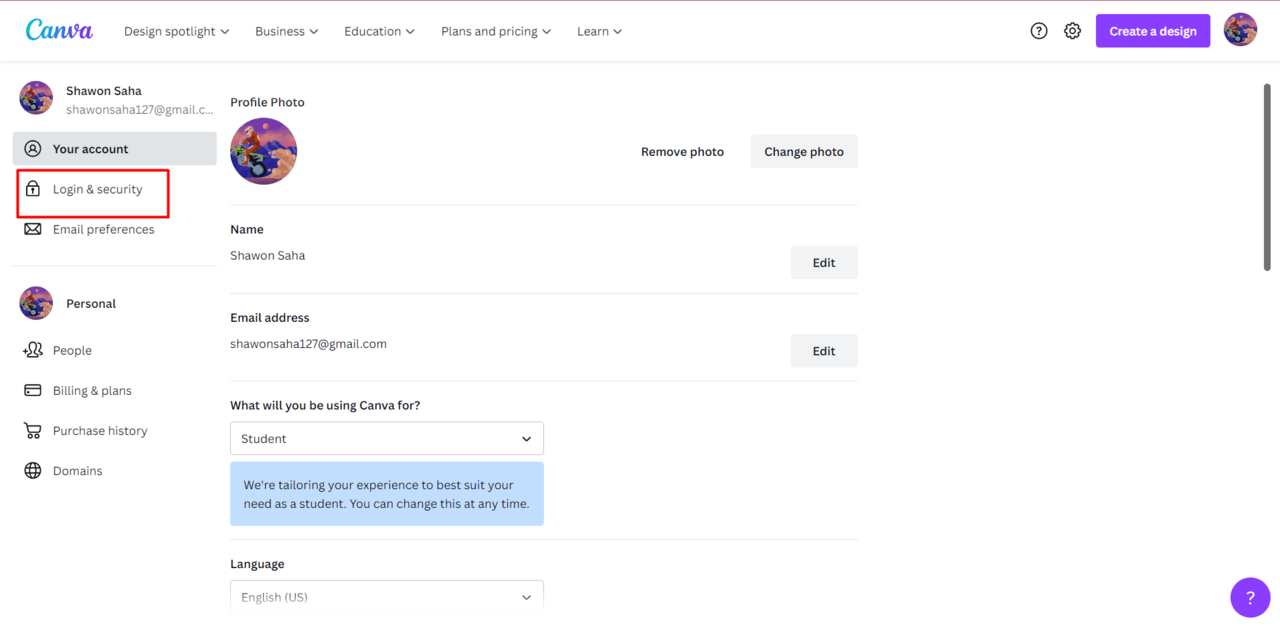Image resolution: width=1280 pixels, height=629 pixels.
Task: Click the Canva logo
Action: tap(59, 31)
